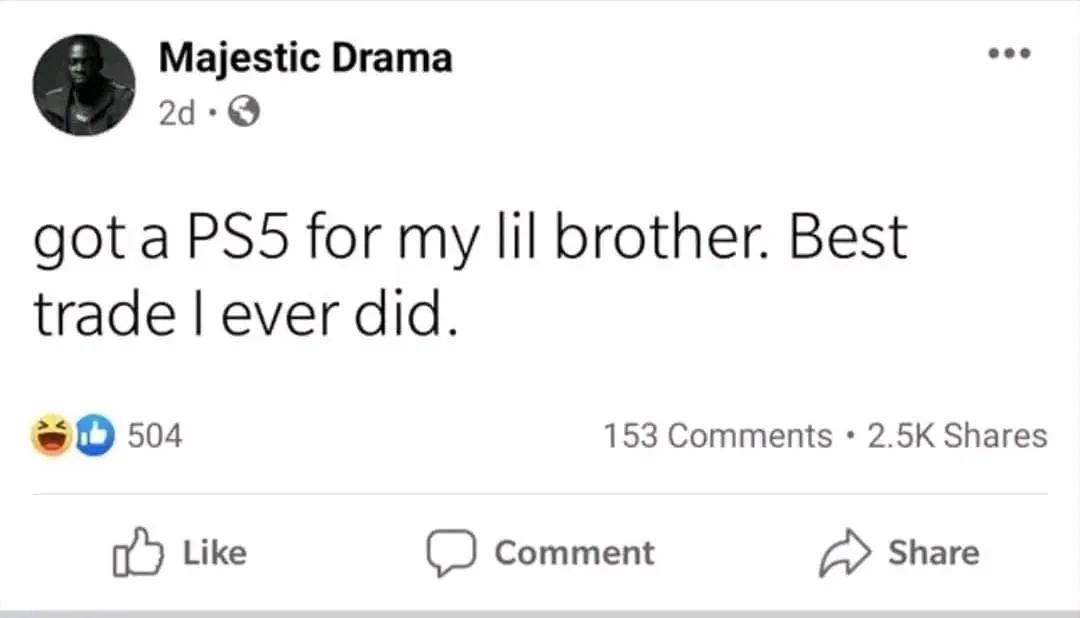Click the "2d" post timestamp
The width and height of the screenshot is (1080, 618).
pos(177,114)
